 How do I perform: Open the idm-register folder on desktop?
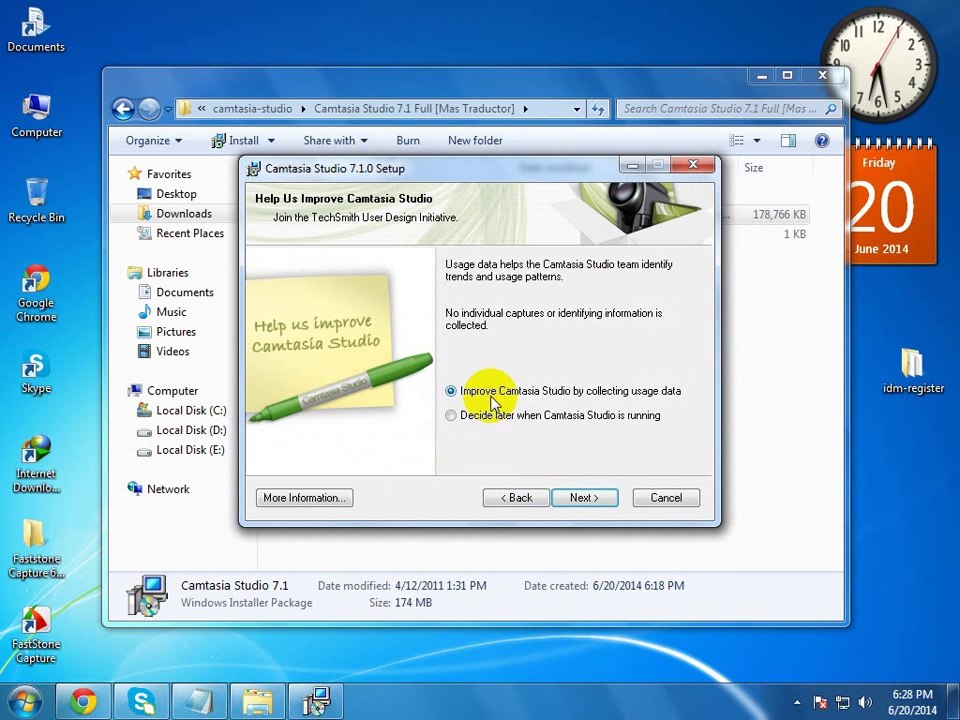tap(913, 371)
